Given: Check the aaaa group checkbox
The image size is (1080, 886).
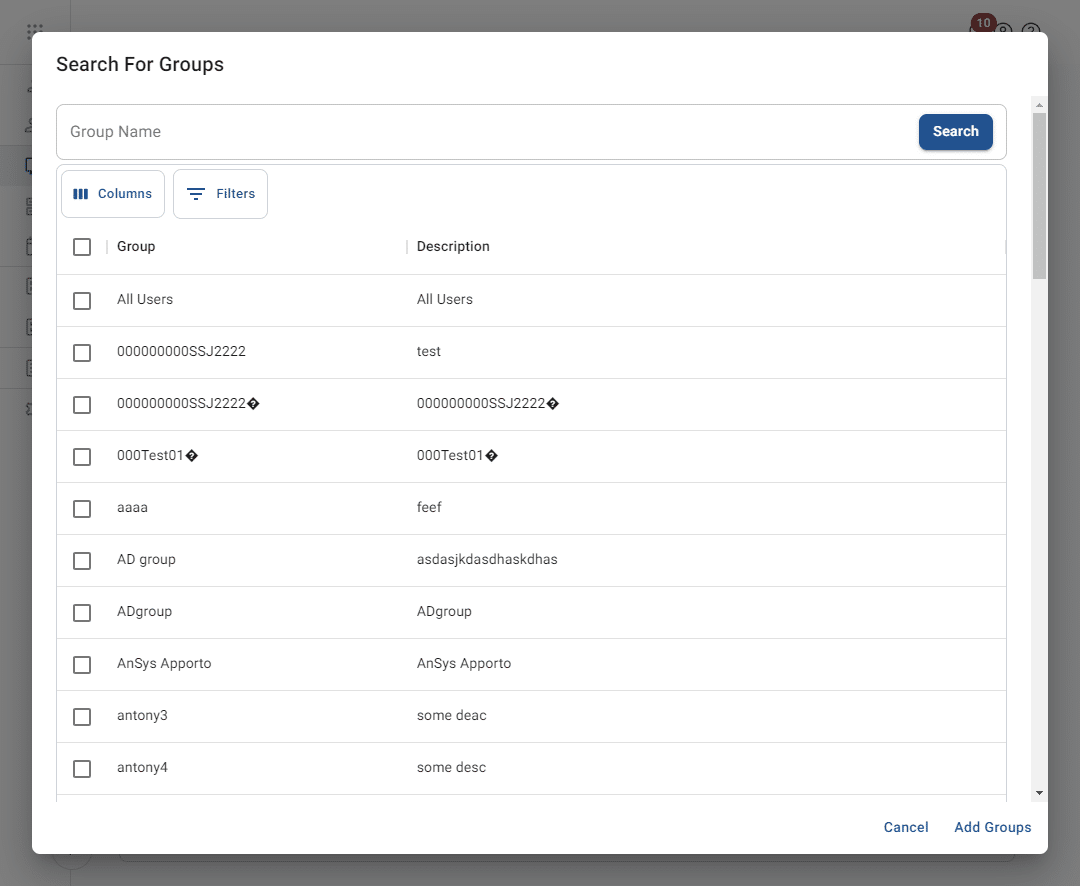Looking at the screenshot, I should (82, 508).
